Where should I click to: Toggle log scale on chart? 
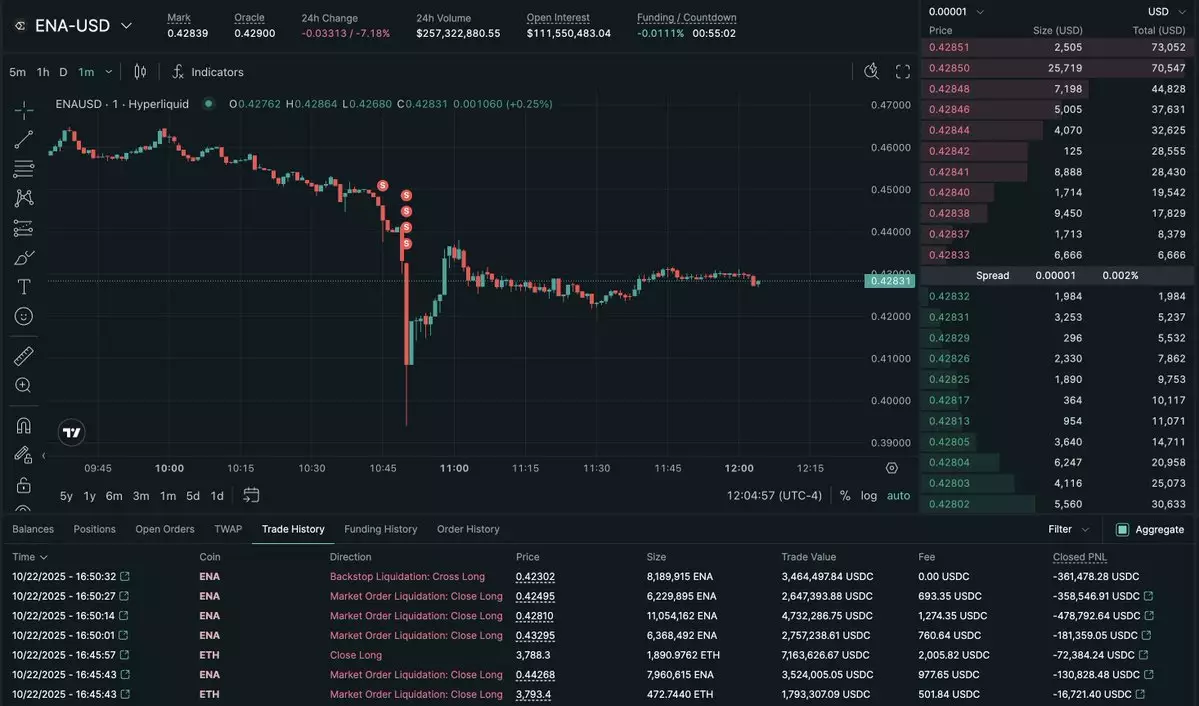869,495
